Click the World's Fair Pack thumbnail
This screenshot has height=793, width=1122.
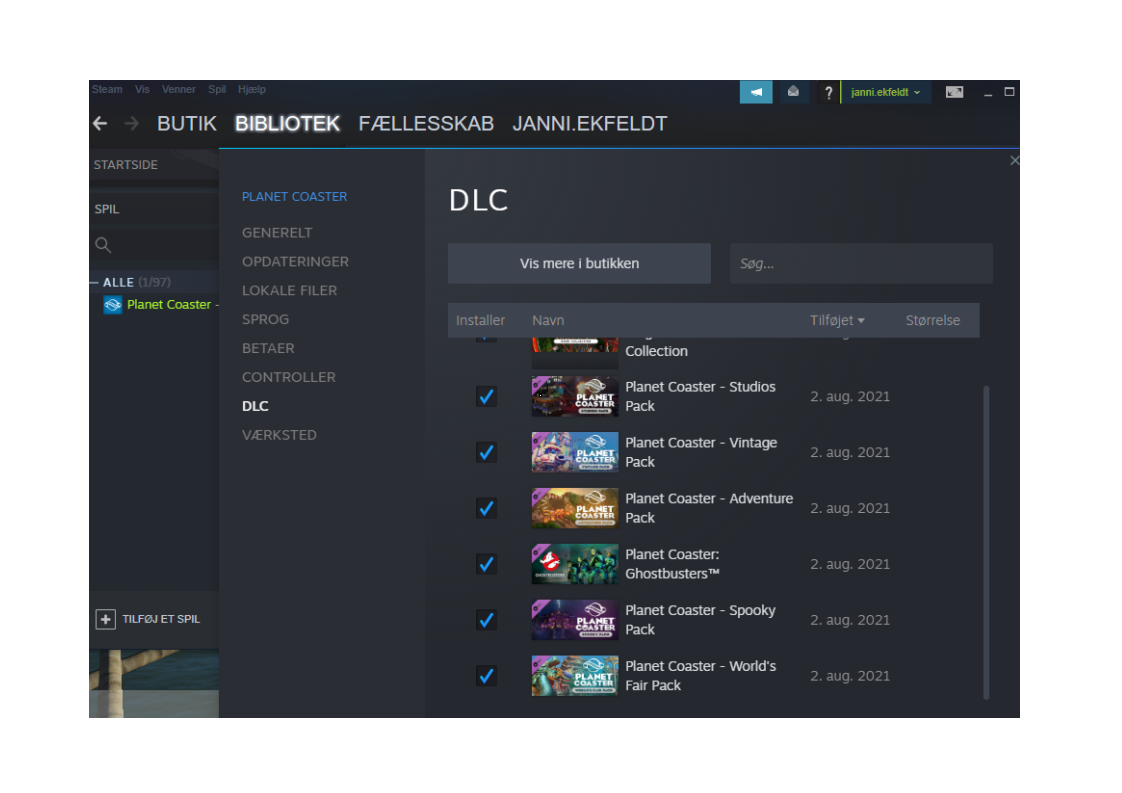pos(575,676)
